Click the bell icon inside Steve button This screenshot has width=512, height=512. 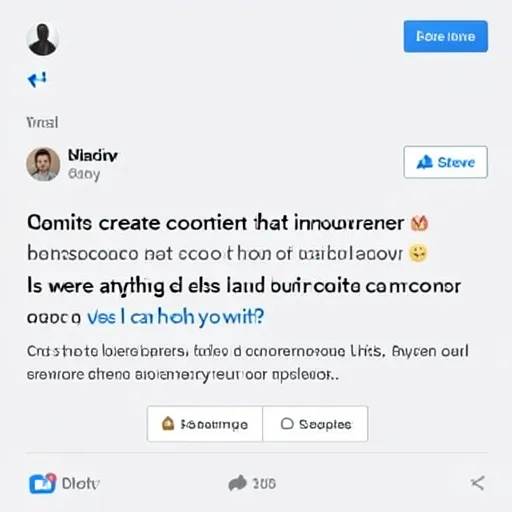click(425, 162)
